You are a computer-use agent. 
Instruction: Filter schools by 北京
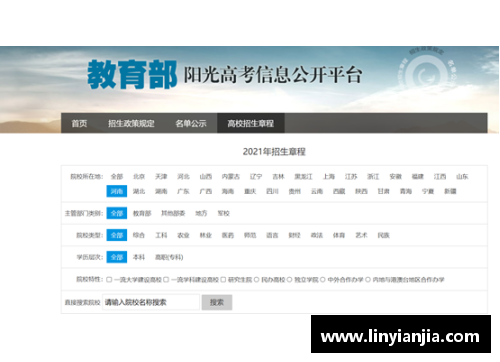pyautogui.click(x=139, y=176)
